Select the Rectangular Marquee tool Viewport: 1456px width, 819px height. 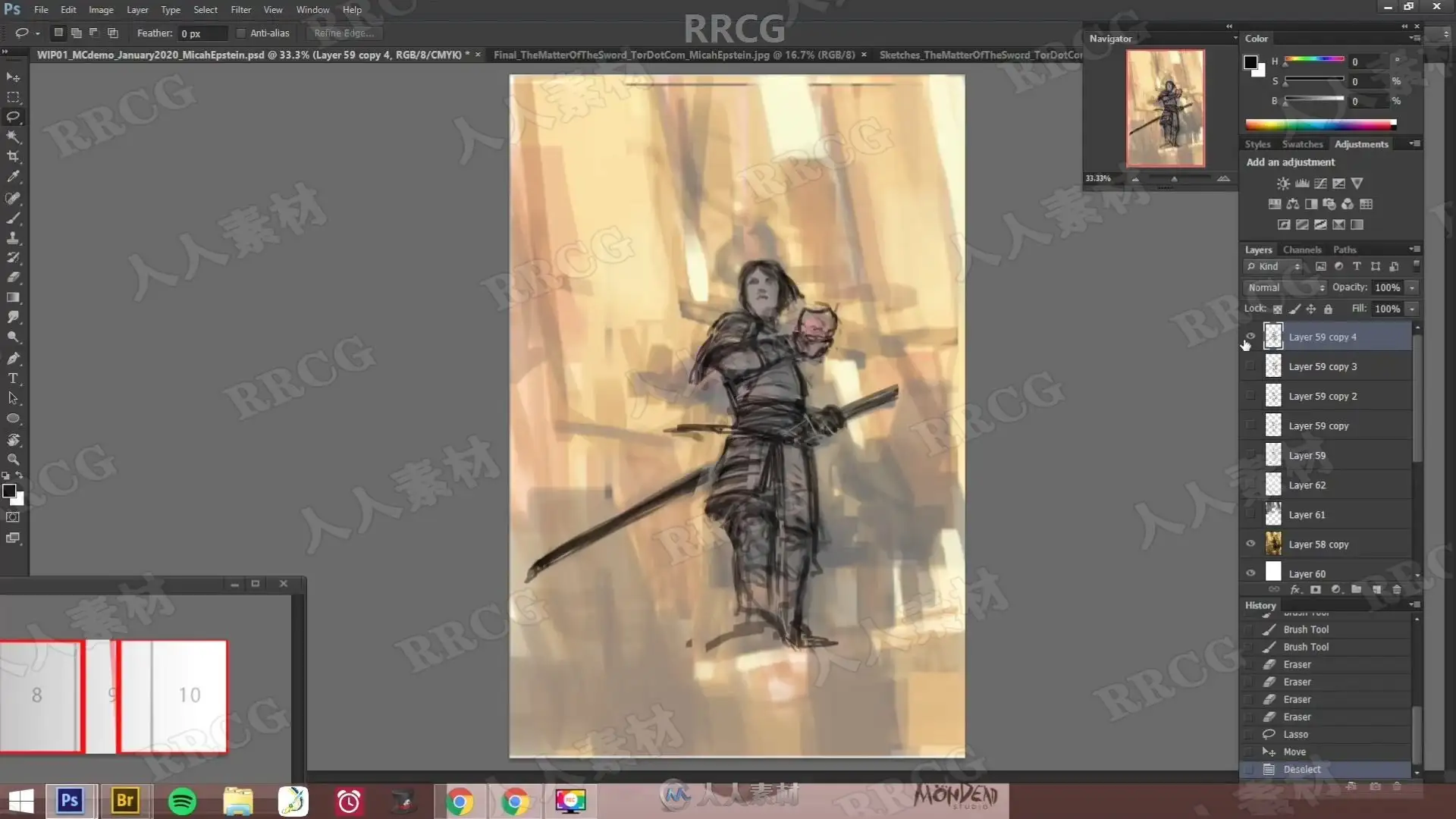(x=13, y=97)
